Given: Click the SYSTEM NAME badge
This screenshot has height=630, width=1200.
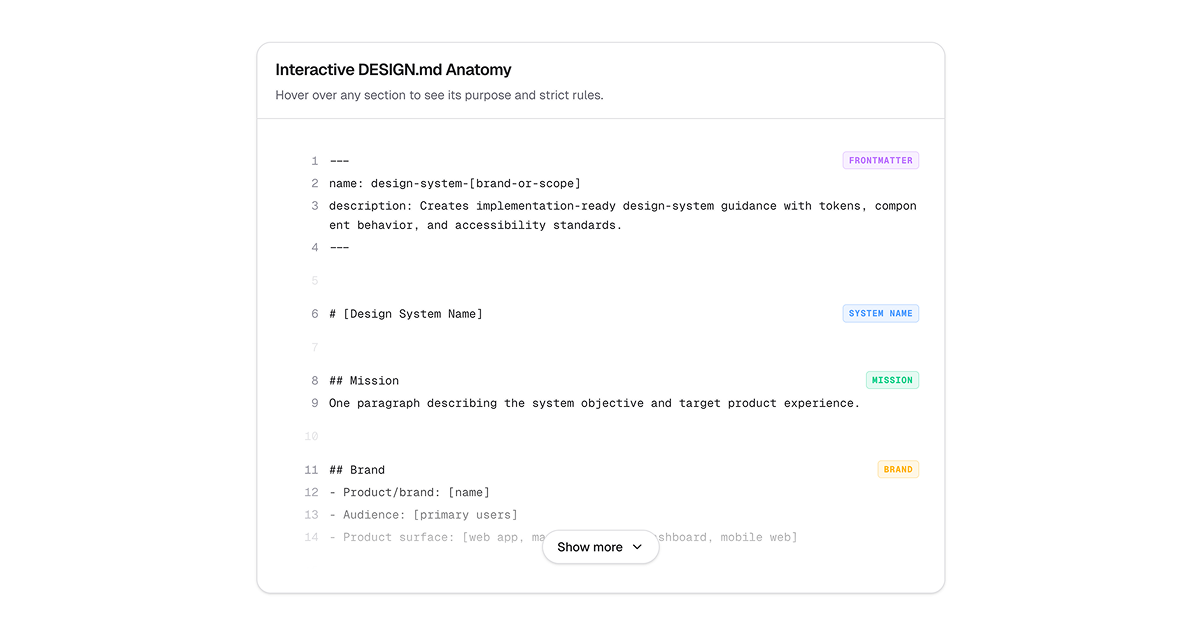Looking at the screenshot, I should 880,313.
